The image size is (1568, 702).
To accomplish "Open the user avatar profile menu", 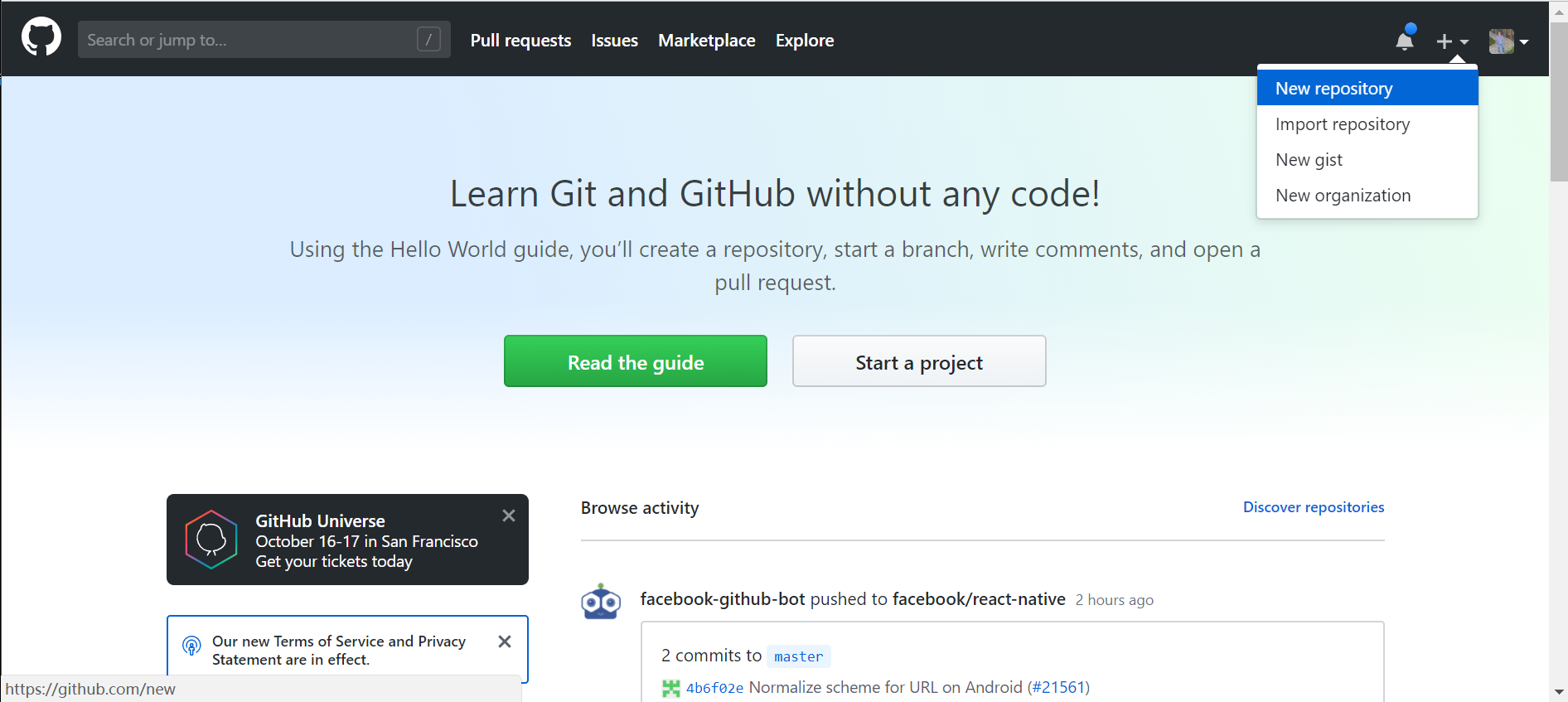I will 1508,41.
